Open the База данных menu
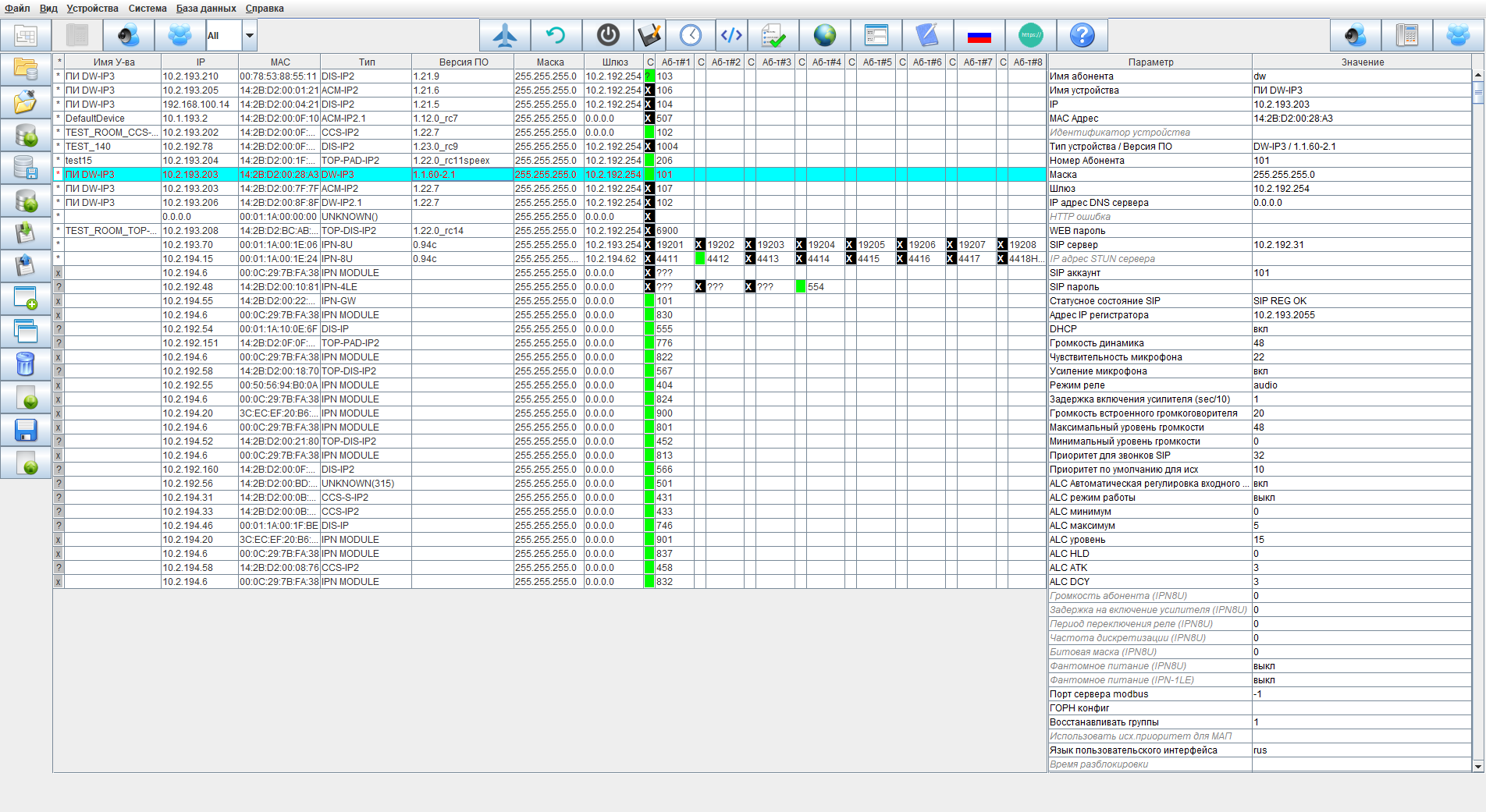The height and width of the screenshot is (812, 1486). [x=206, y=9]
